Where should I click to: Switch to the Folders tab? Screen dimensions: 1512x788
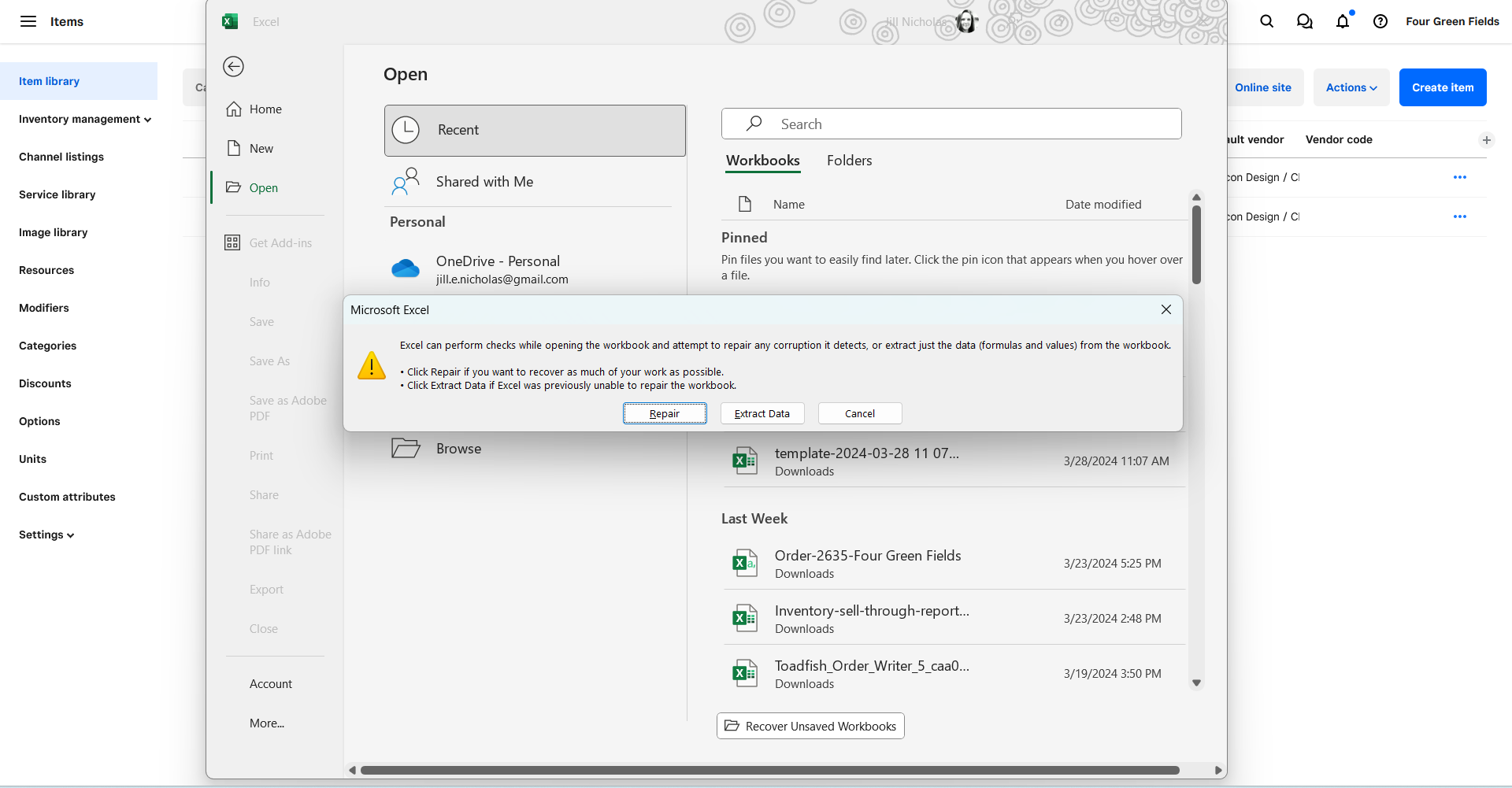pyautogui.click(x=849, y=161)
